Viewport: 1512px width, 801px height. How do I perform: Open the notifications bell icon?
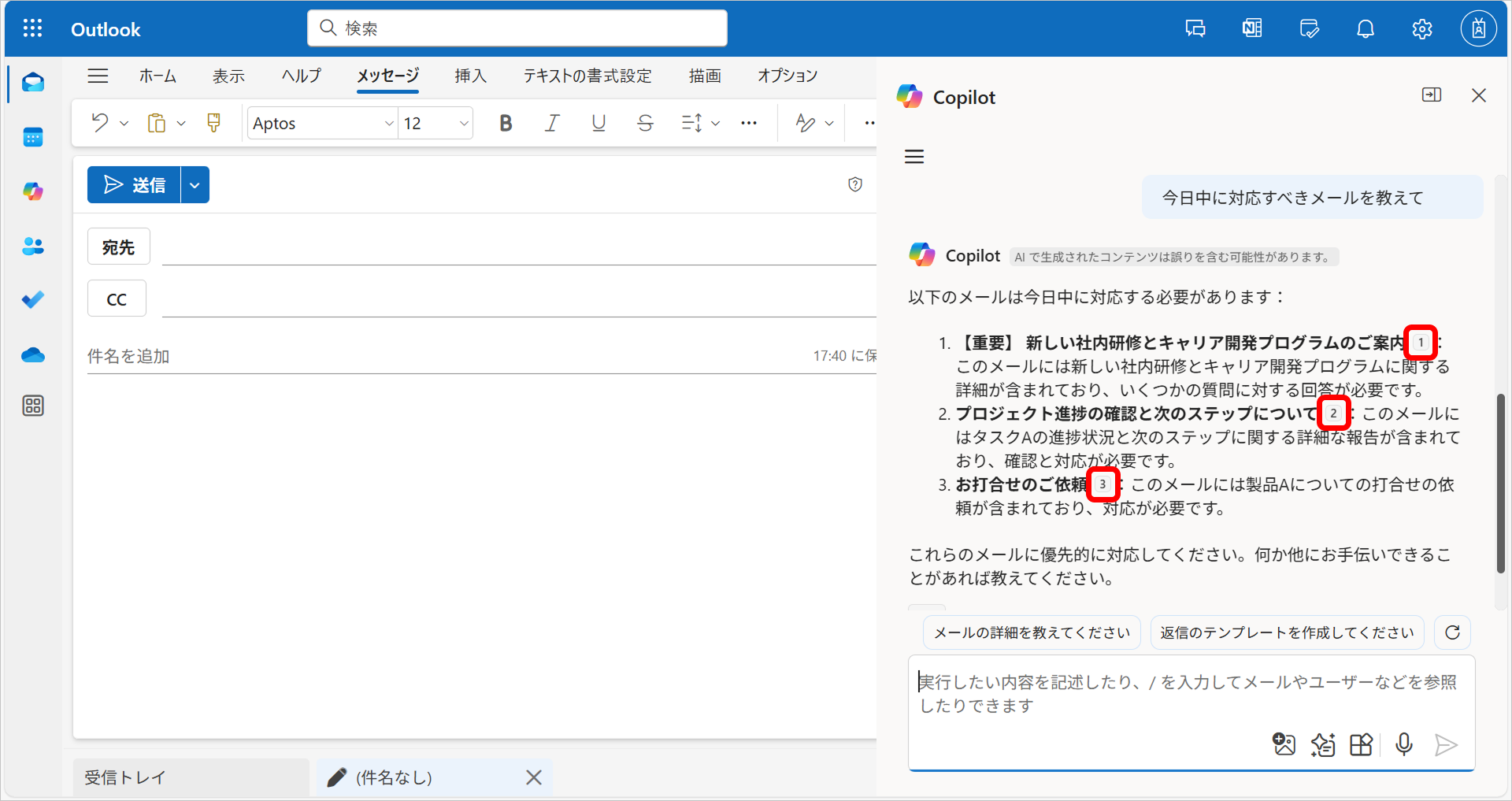(x=1366, y=29)
